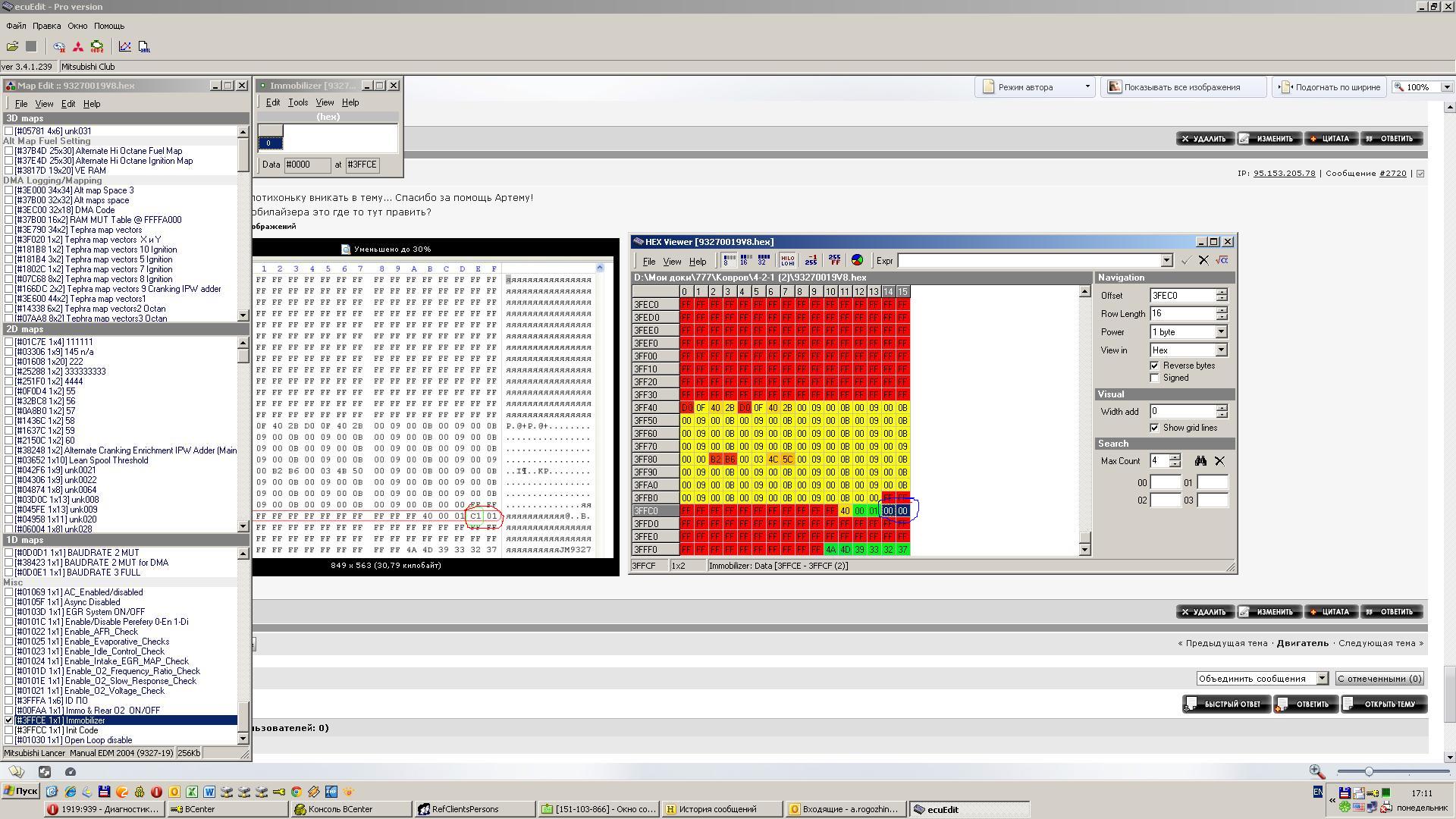
Task: Click the binoculars search icon
Action: 1200,461
